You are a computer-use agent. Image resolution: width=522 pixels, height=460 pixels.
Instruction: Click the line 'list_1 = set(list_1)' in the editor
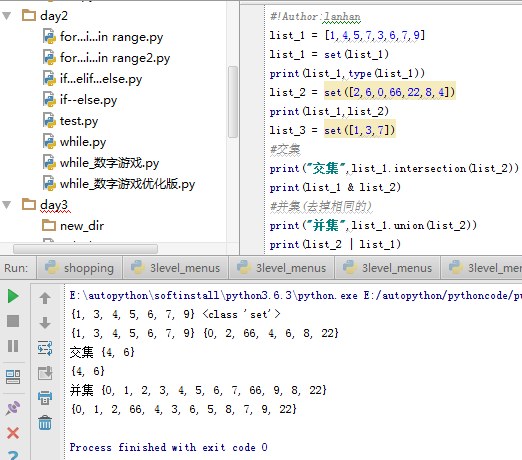point(329,54)
